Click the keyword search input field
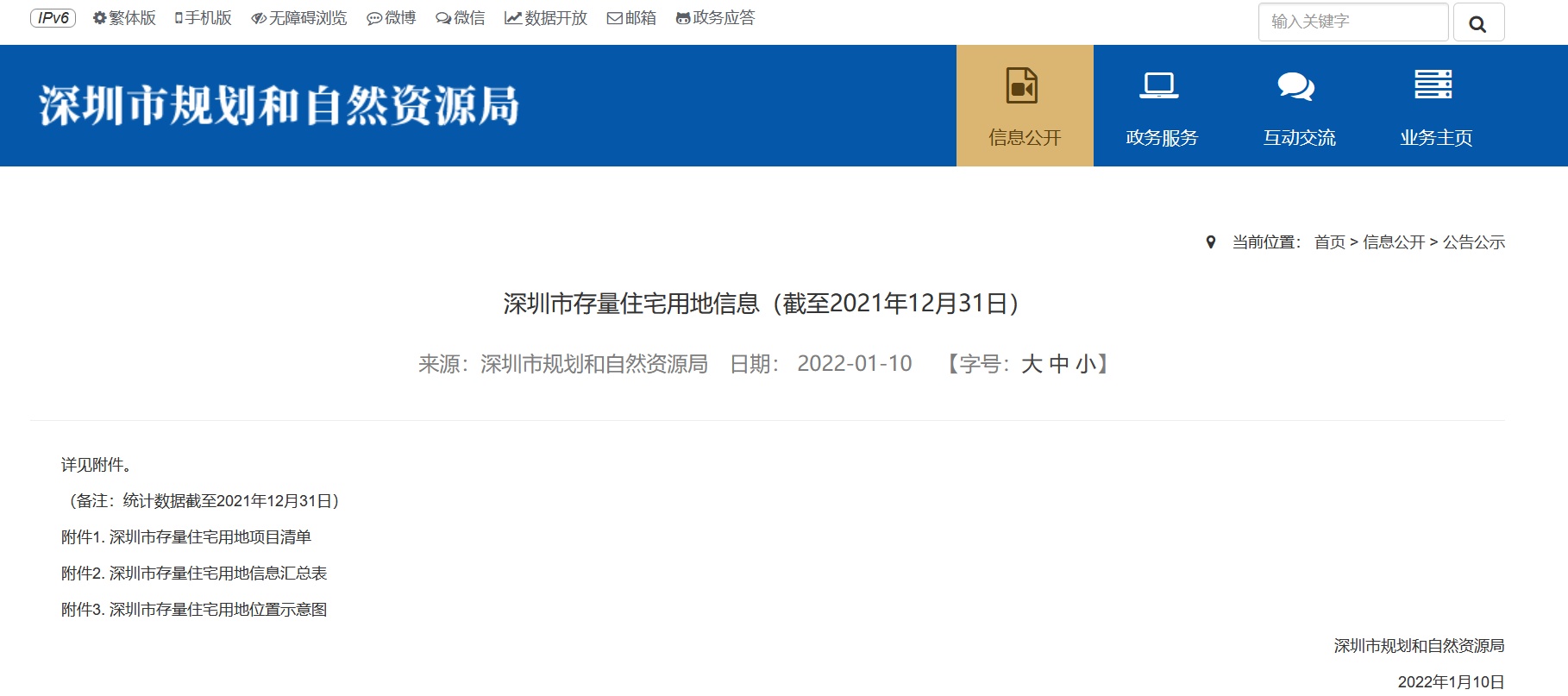The image size is (1568, 696). tap(1353, 22)
